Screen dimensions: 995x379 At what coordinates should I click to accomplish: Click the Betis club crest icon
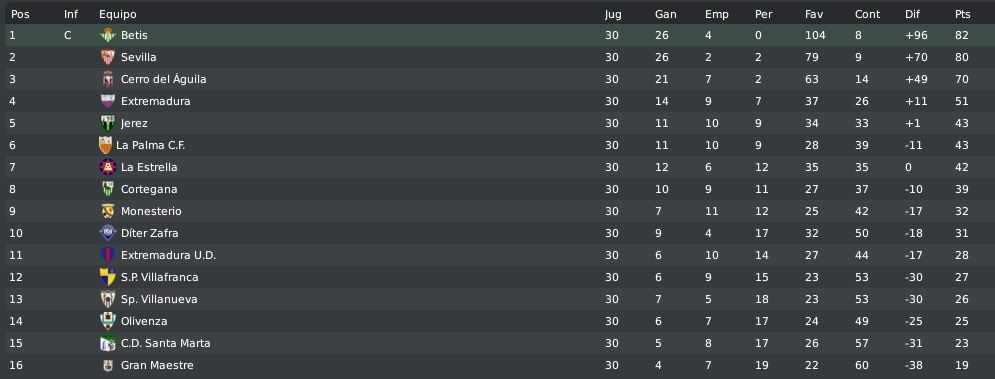108,36
